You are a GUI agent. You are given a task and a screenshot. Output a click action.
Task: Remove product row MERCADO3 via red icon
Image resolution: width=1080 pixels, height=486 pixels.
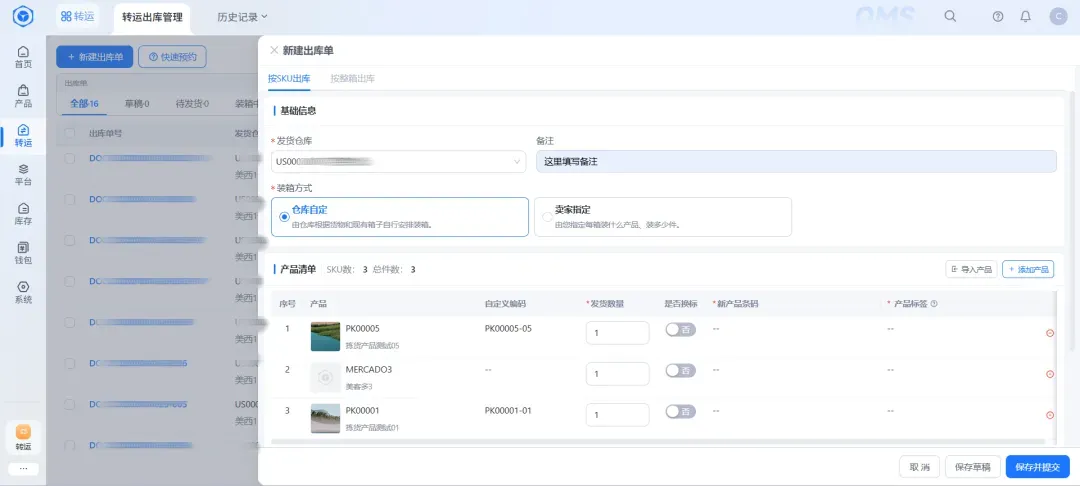click(x=1050, y=374)
